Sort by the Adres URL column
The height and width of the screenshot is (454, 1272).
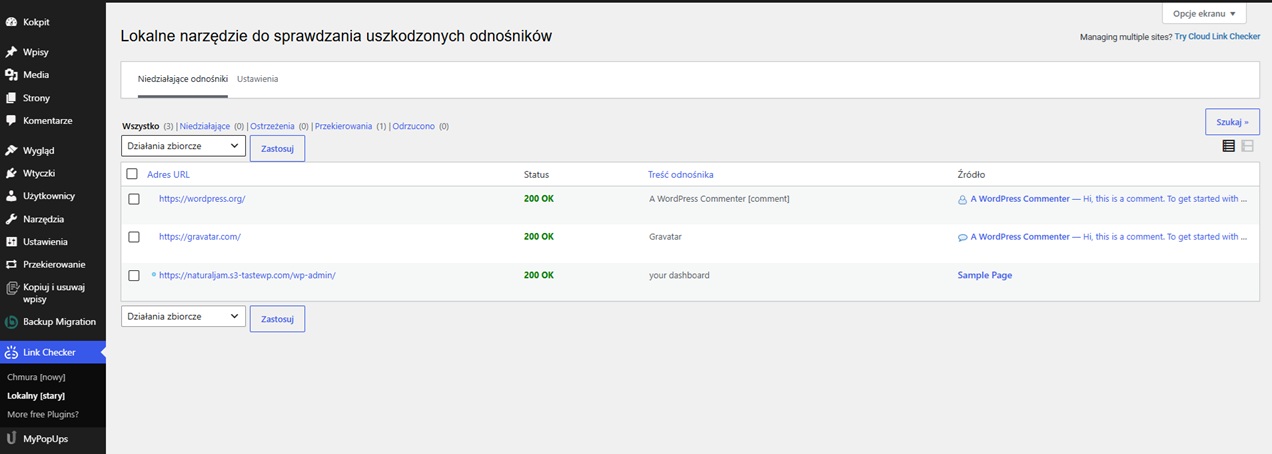click(168, 174)
